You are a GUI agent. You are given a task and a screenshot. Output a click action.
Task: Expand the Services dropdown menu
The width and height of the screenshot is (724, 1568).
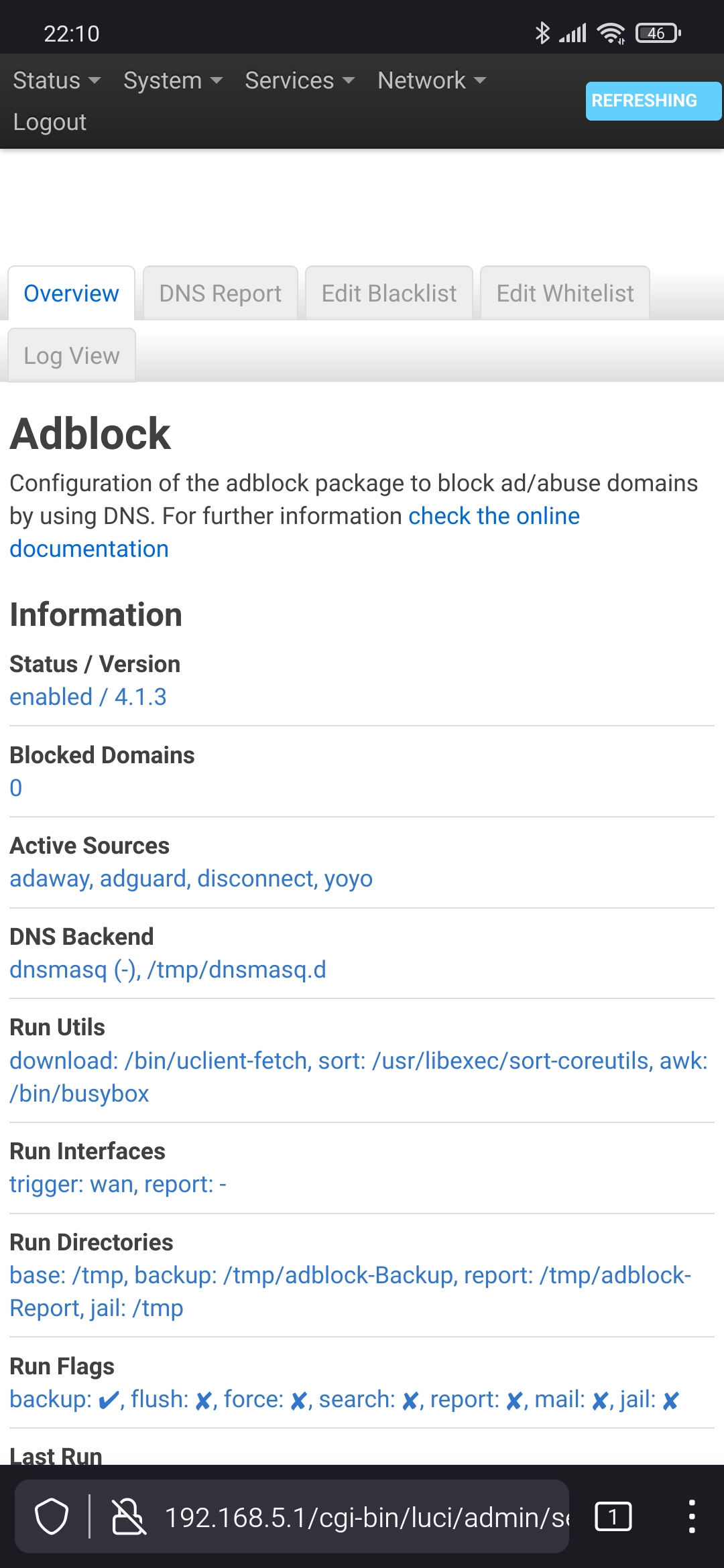click(x=300, y=80)
